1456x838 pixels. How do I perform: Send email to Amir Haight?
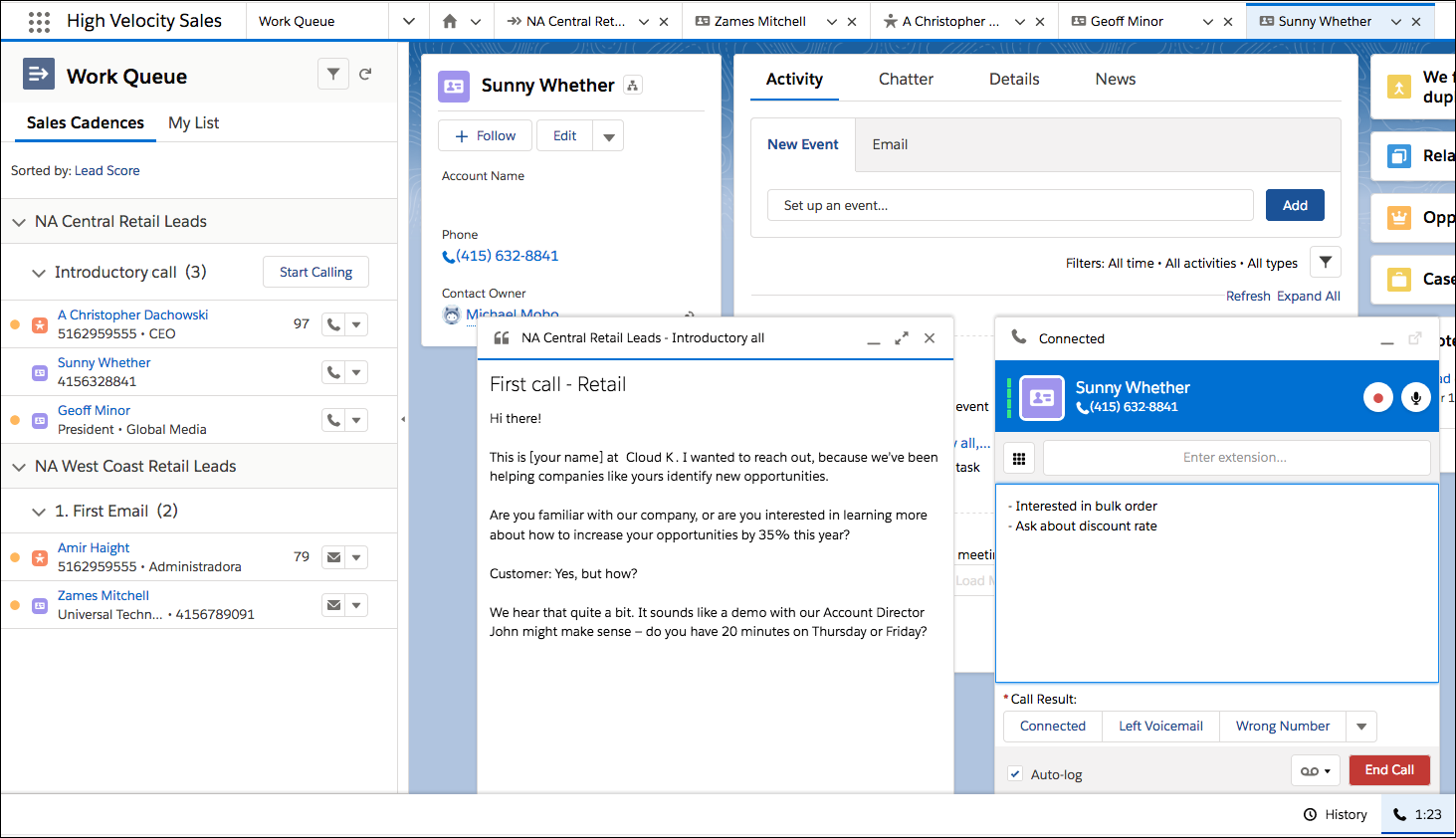[333, 557]
